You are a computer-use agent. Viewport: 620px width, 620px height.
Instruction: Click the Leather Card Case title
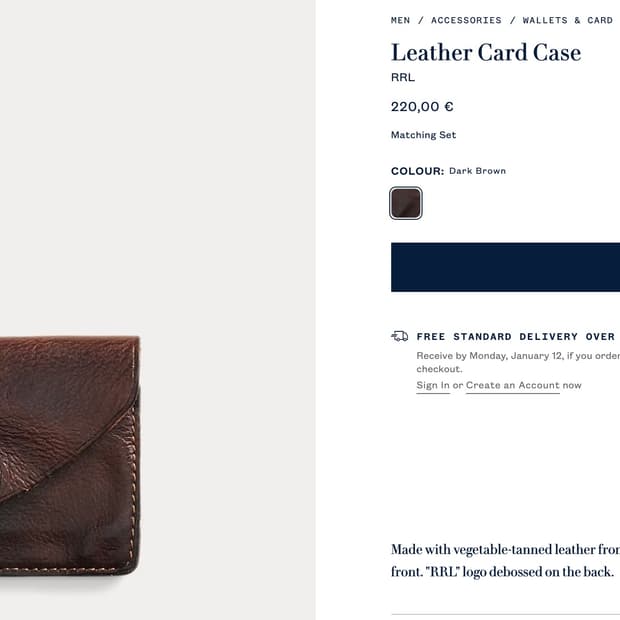point(486,52)
